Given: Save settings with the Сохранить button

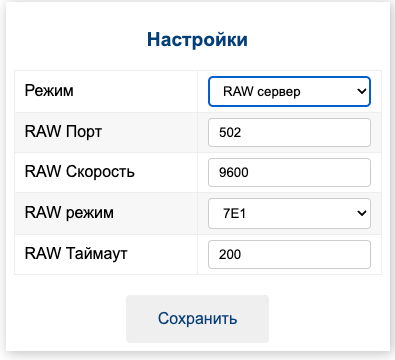Looking at the screenshot, I should [197, 319].
